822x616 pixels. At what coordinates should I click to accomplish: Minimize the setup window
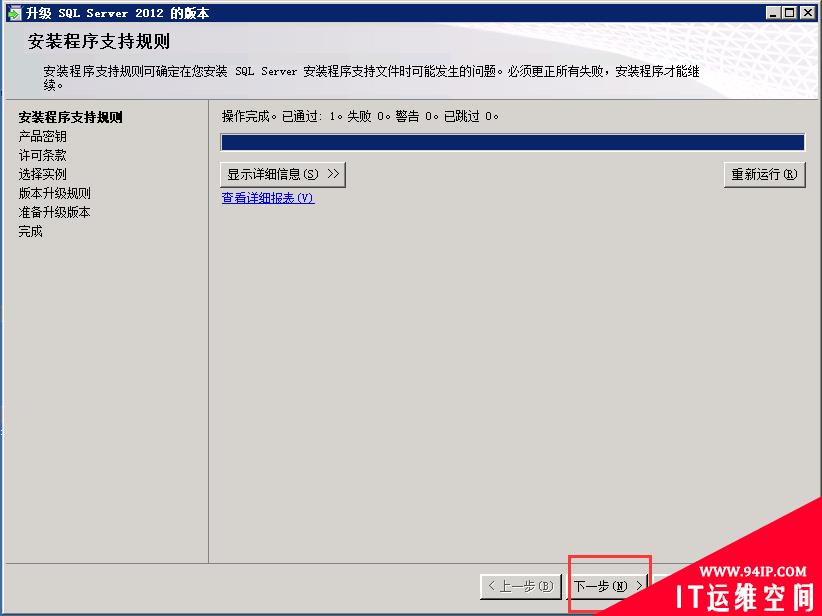(772, 13)
